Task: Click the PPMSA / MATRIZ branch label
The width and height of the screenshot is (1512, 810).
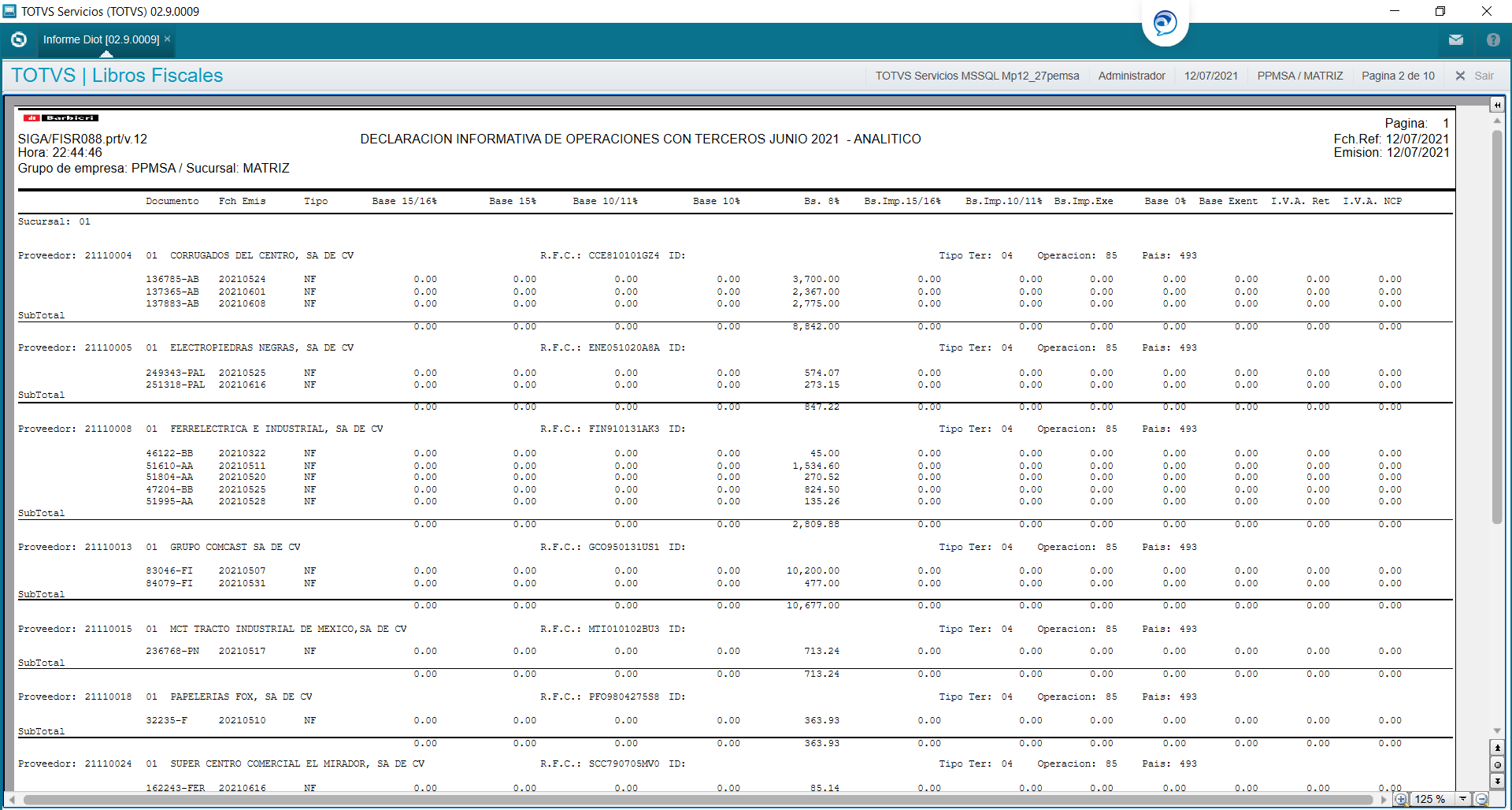Action: coord(1300,76)
